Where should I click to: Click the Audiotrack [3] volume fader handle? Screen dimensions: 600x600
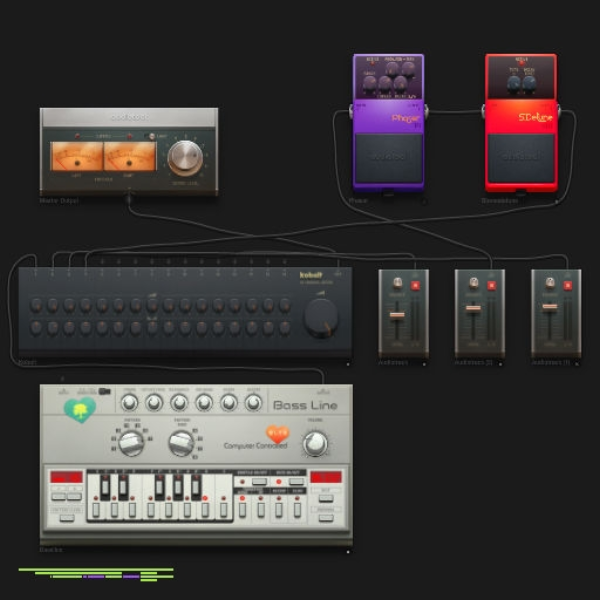[x=550, y=307]
